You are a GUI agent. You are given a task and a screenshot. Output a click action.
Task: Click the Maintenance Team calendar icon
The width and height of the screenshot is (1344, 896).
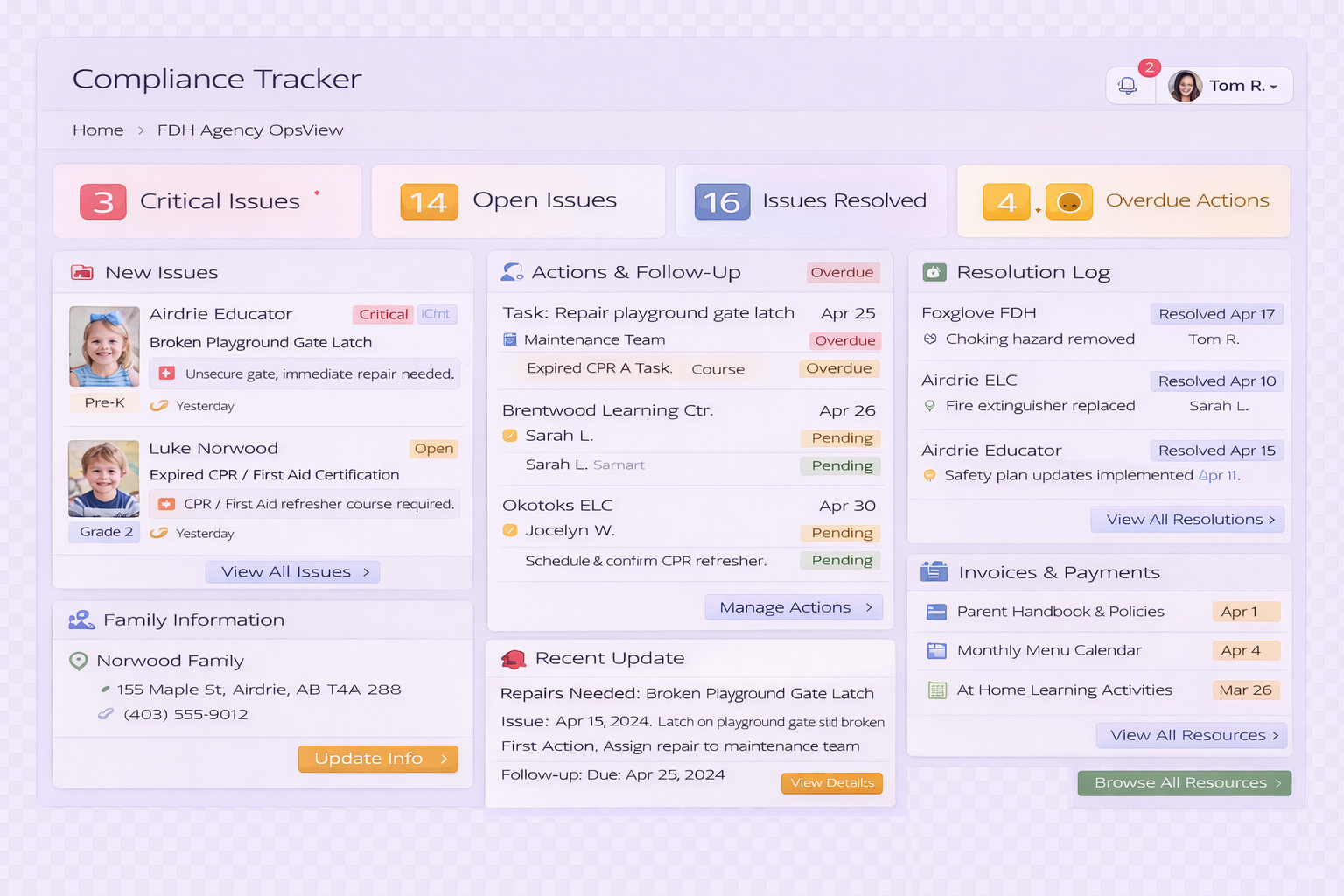510,339
